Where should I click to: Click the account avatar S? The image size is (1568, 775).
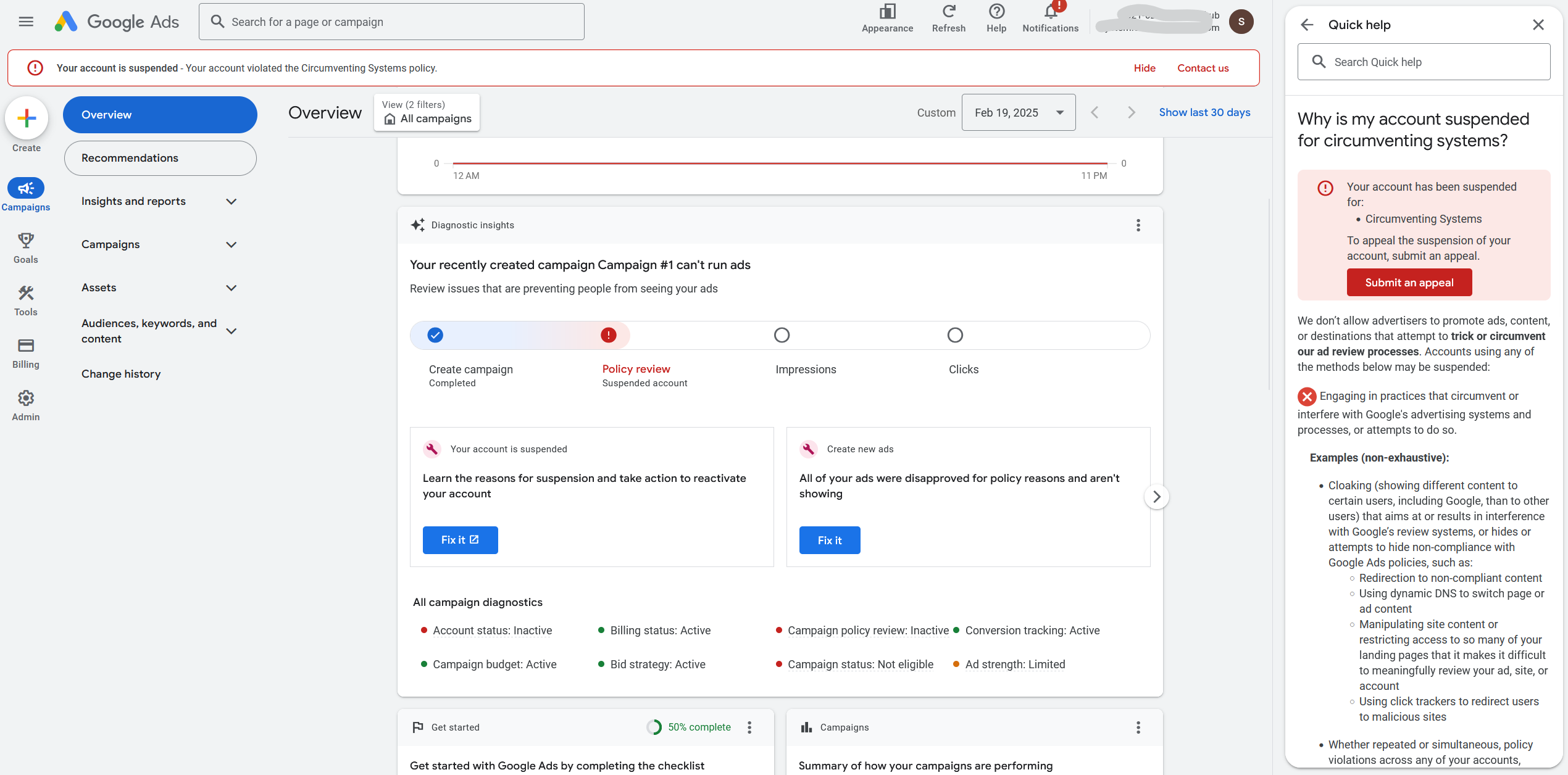point(1241,22)
